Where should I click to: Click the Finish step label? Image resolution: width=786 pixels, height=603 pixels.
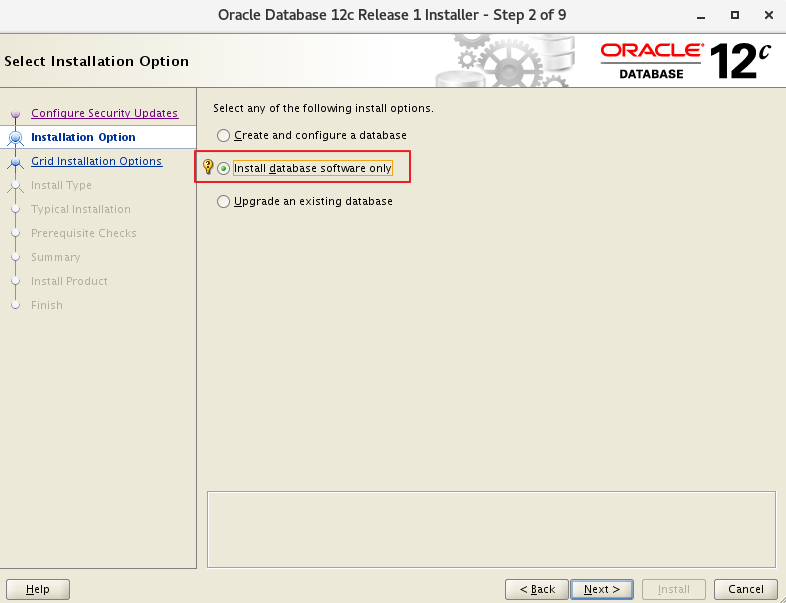coord(47,306)
